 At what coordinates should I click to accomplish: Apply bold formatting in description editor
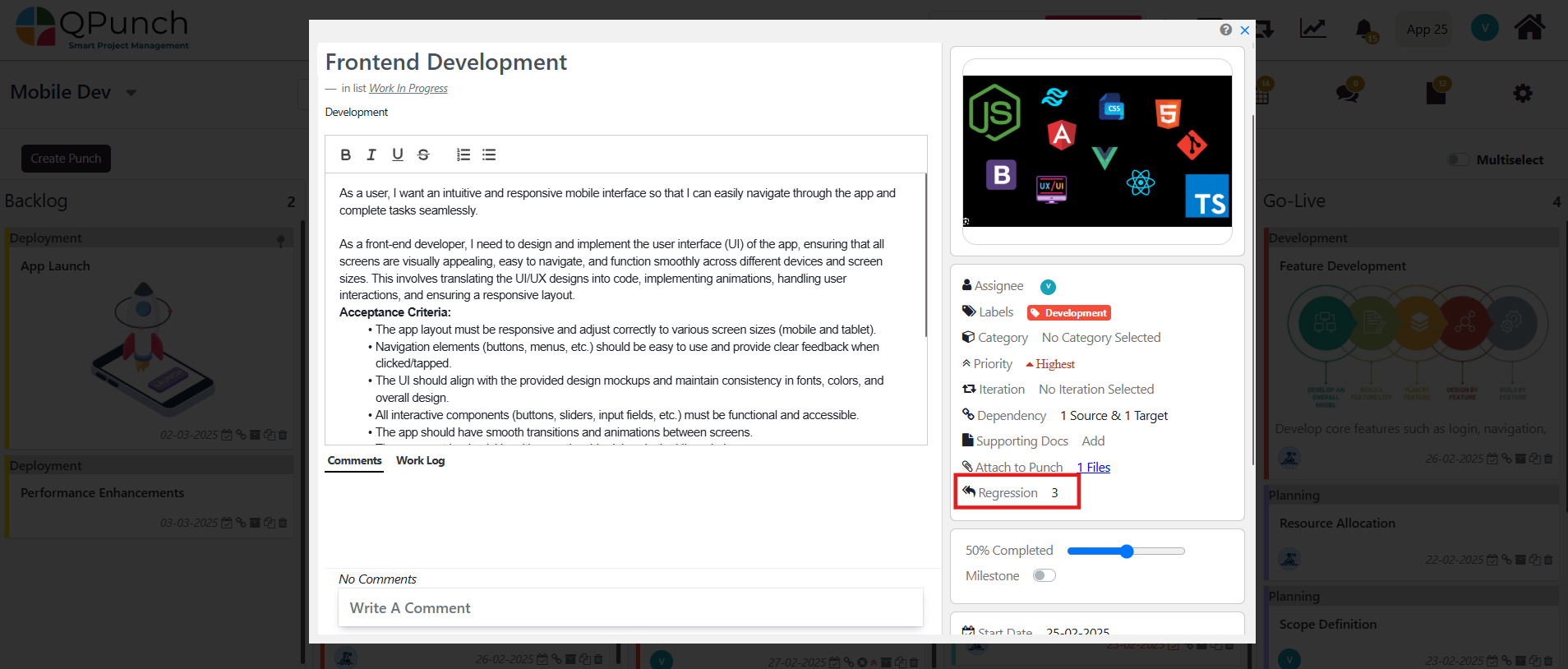346,155
